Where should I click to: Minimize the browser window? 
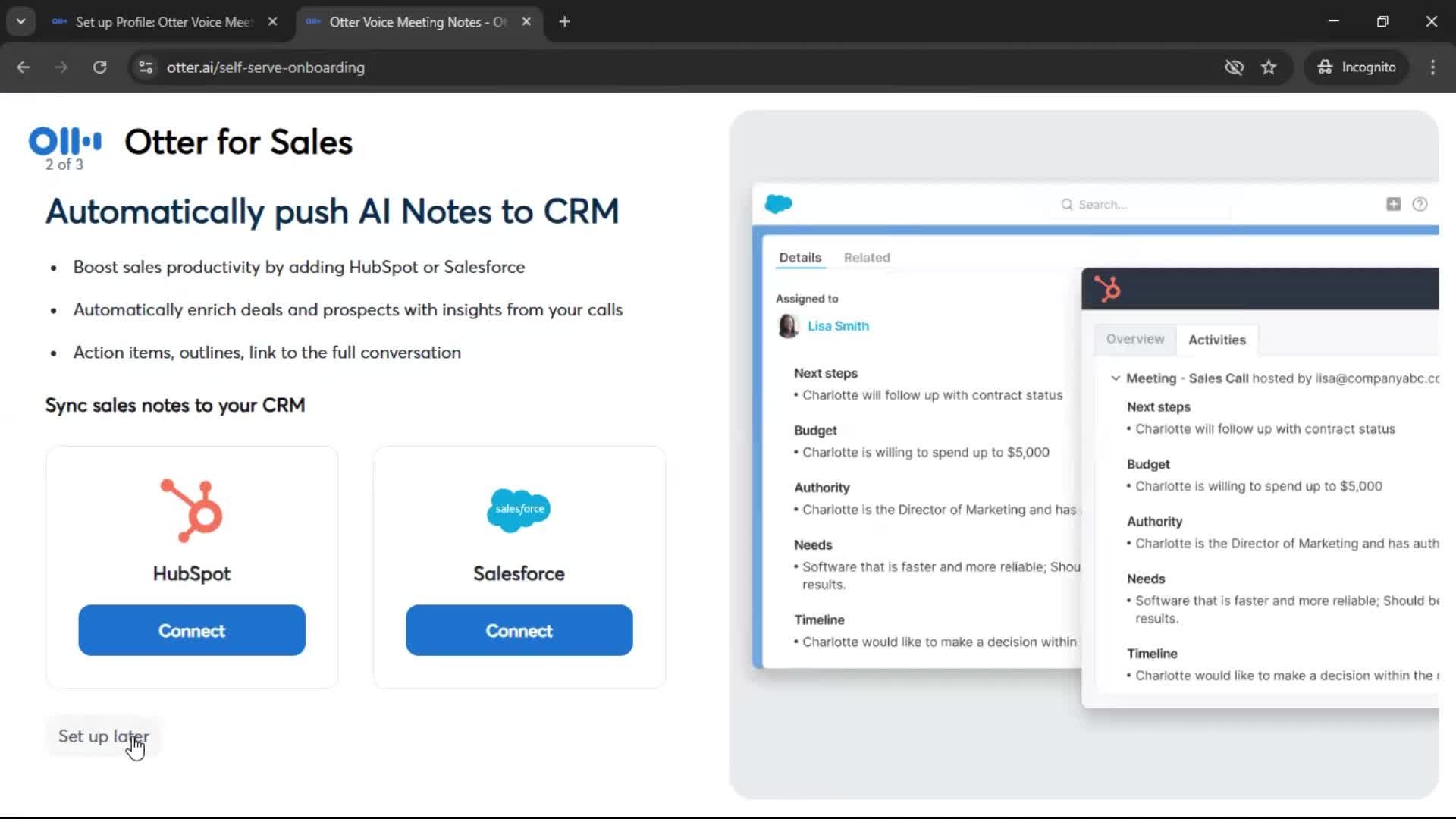1333,21
